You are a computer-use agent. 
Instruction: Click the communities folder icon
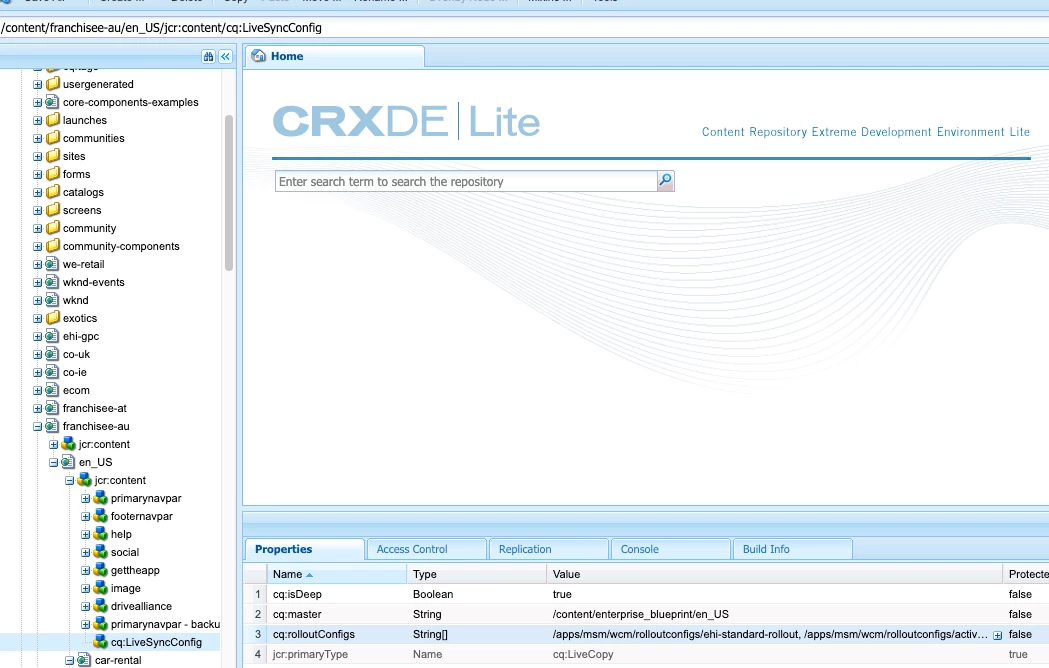[53, 139]
